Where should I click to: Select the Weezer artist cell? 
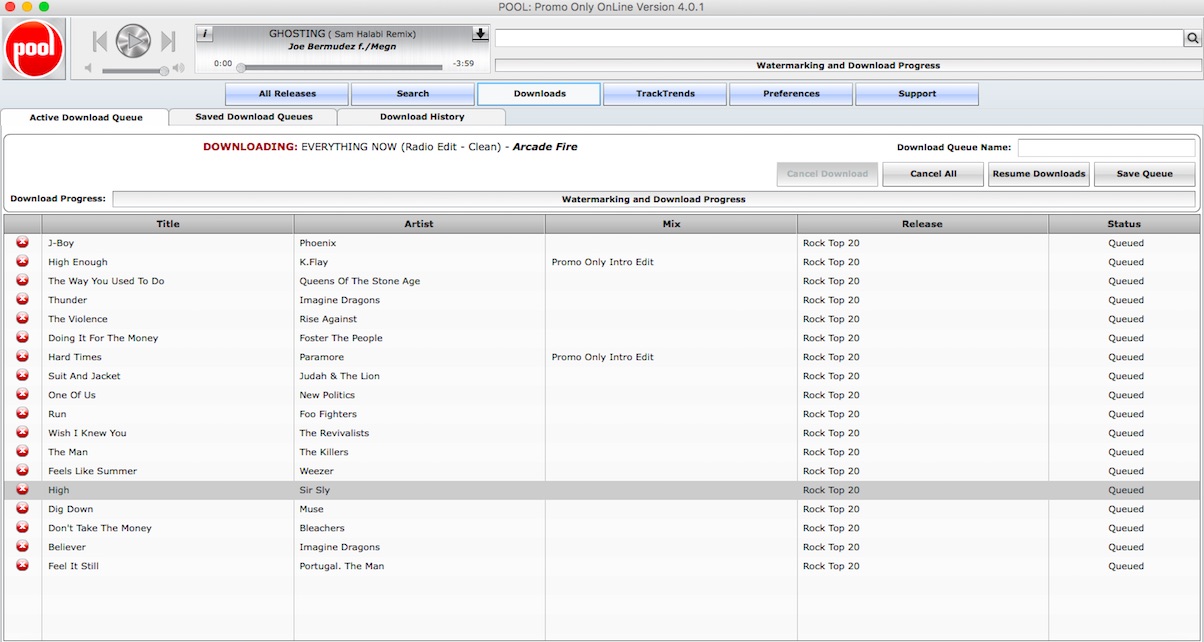[419, 471]
